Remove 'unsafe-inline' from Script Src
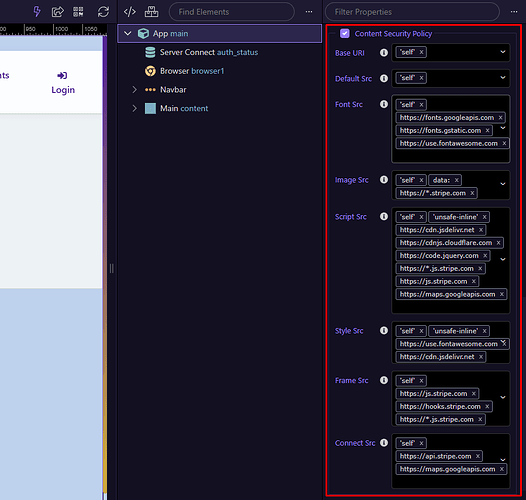This screenshot has height=500, width=526. pos(484,217)
